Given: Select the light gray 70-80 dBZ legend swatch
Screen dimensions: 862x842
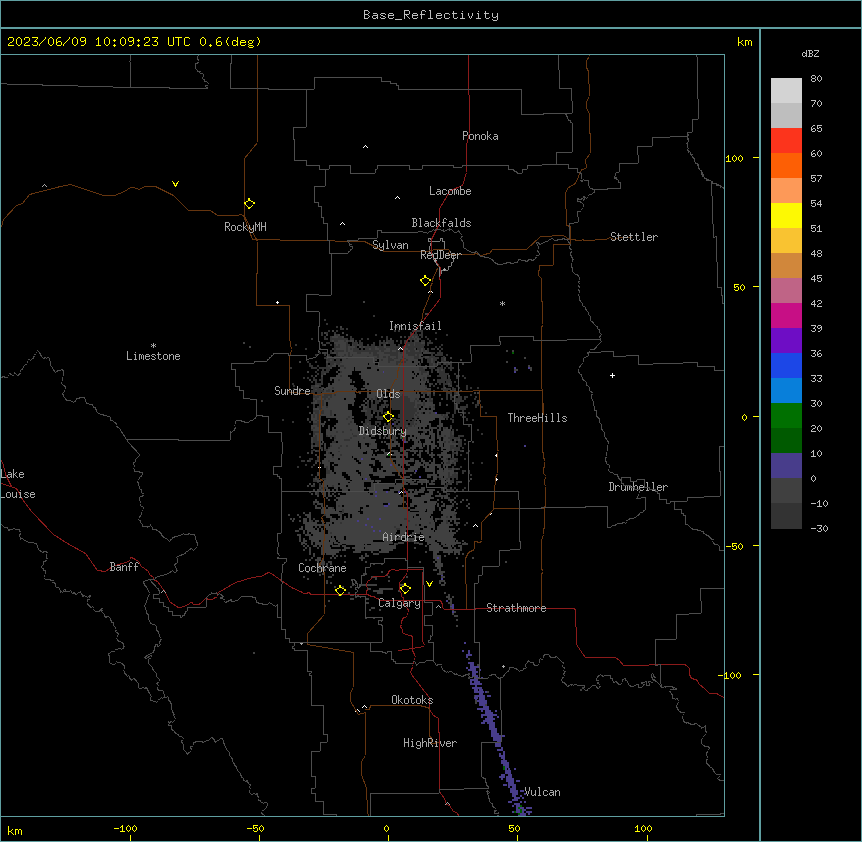Looking at the screenshot, I should click(786, 91).
